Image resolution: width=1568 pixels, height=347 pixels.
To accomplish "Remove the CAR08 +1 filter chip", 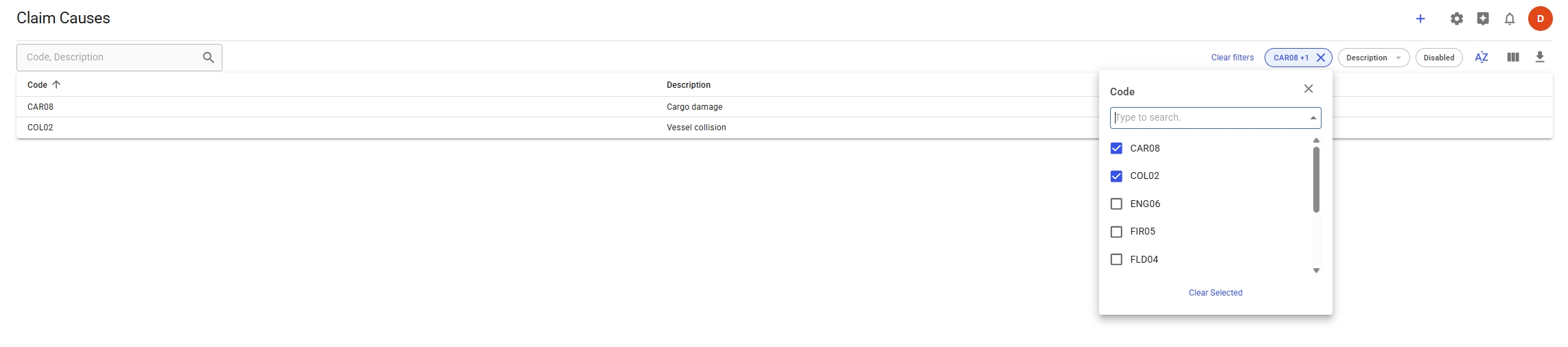I will (1321, 58).
